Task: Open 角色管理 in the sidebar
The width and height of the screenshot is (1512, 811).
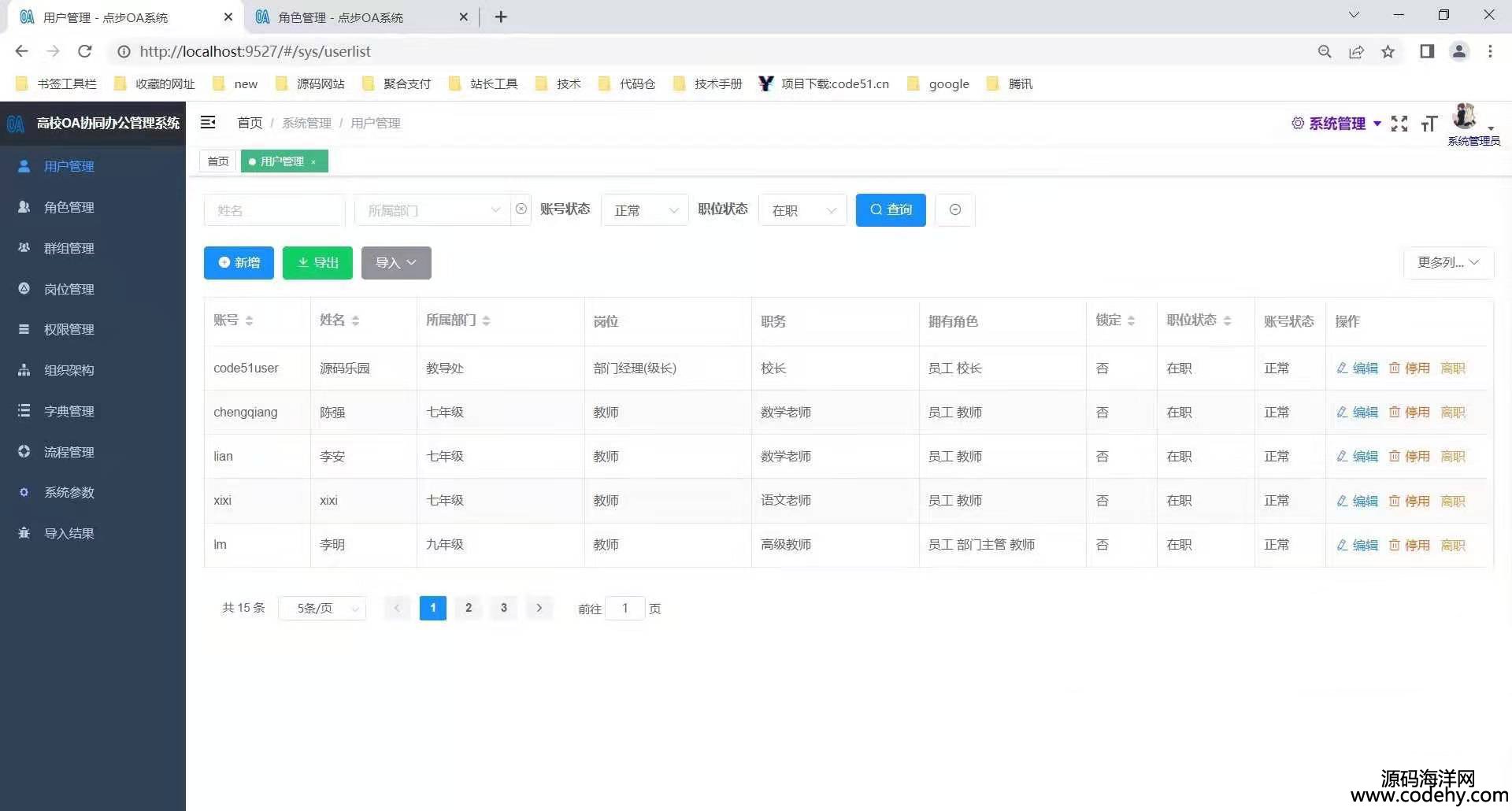Action: pyautogui.click(x=69, y=207)
